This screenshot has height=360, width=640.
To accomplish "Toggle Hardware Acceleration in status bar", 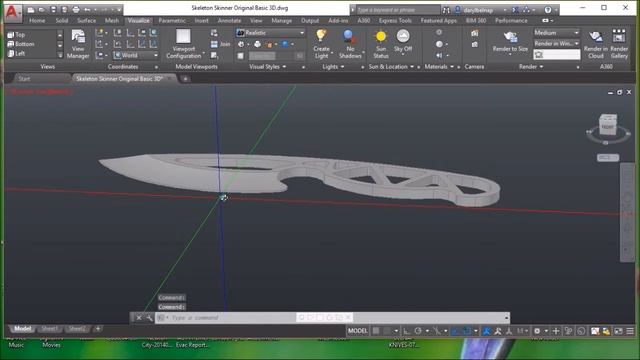I will point(582,331).
